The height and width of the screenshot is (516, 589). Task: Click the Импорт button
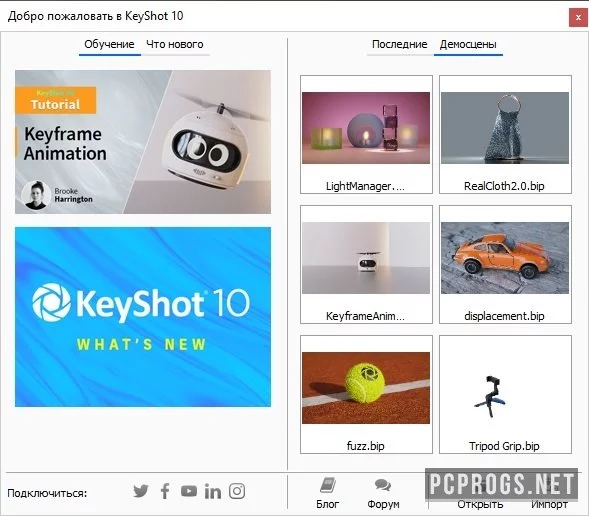[x=549, y=504]
